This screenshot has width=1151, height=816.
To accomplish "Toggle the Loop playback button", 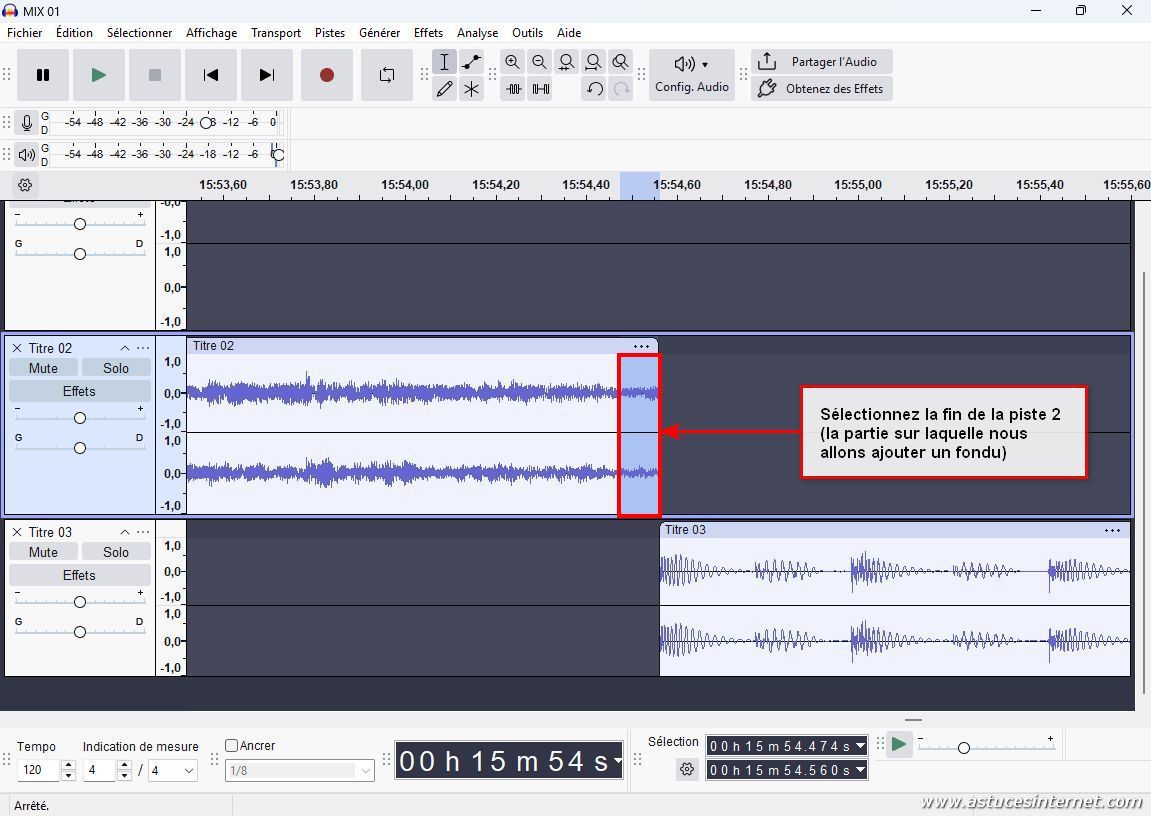I will [x=386, y=75].
